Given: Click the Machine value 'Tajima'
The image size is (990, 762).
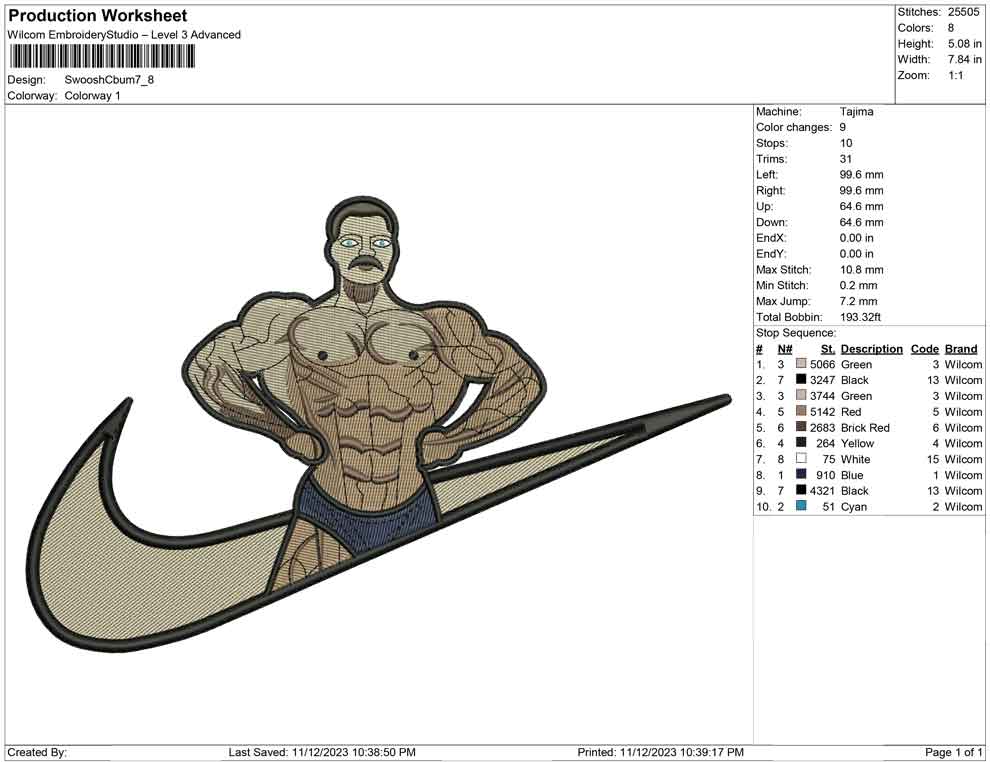Looking at the screenshot, I should (x=856, y=112).
